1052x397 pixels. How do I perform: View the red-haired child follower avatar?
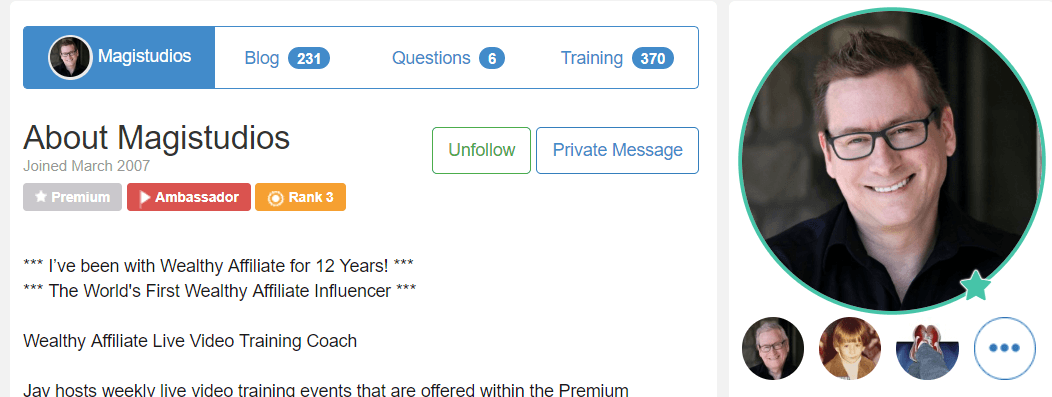point(850,348)
